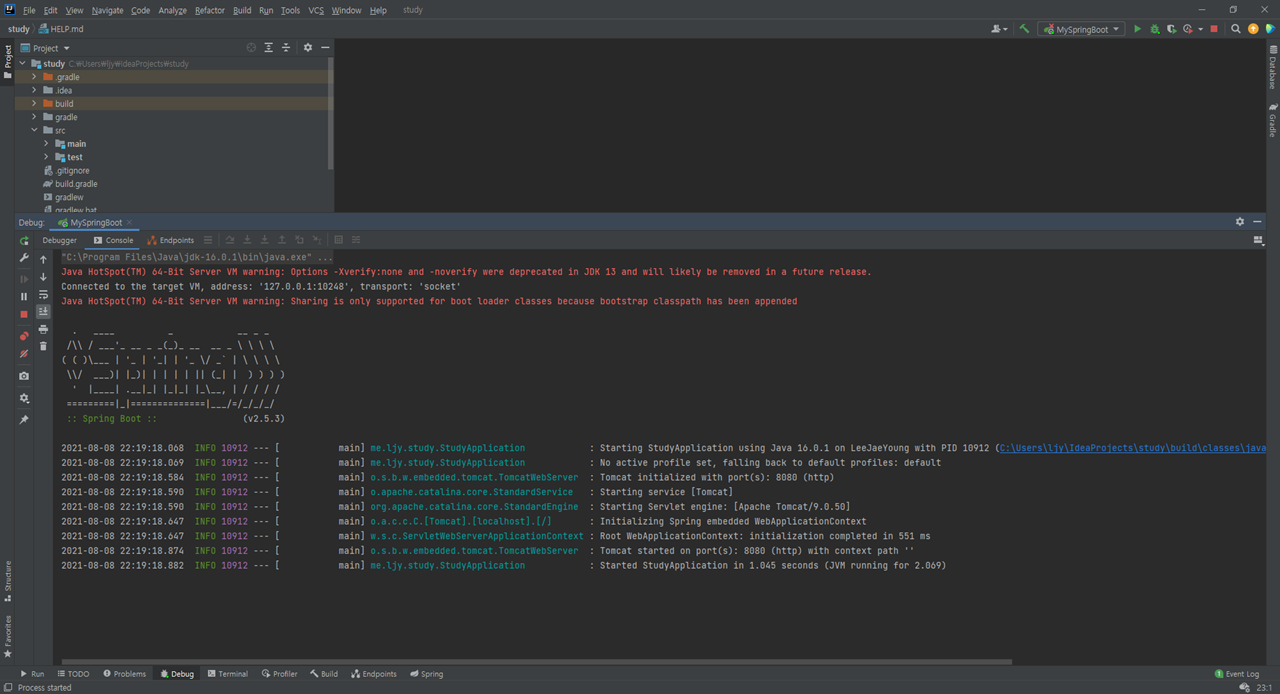Stop MySpringBoot with Debug panel stop button

24,314
